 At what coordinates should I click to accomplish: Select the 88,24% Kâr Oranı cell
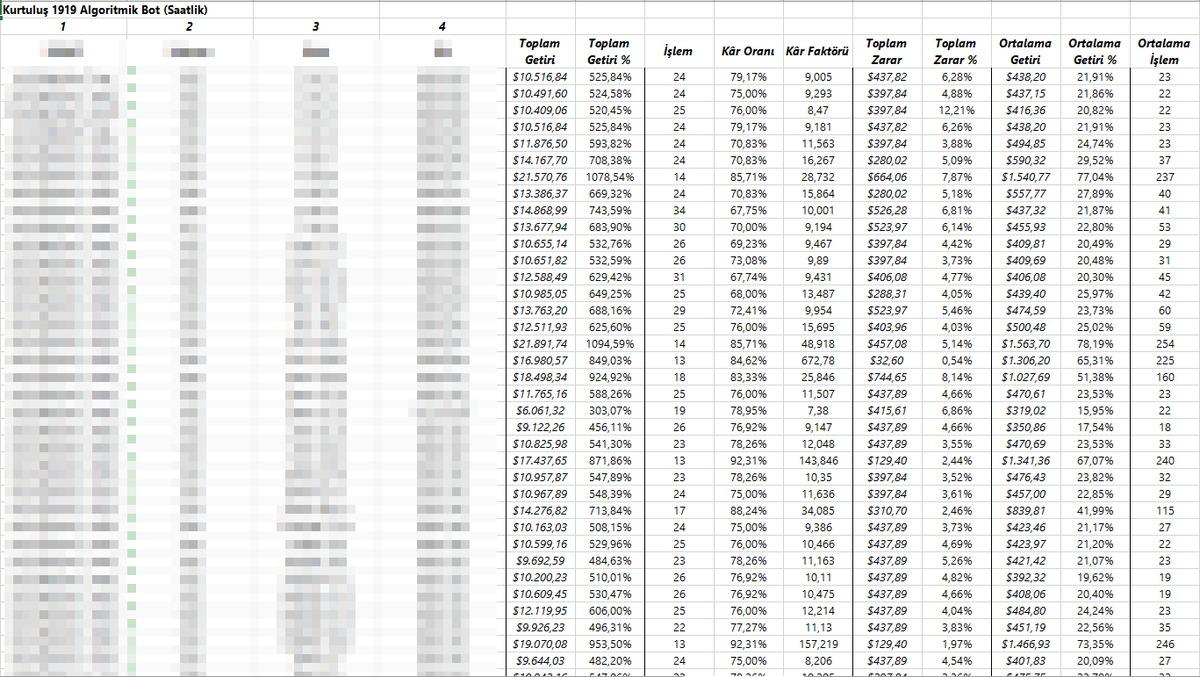click(x=748, y=512)
